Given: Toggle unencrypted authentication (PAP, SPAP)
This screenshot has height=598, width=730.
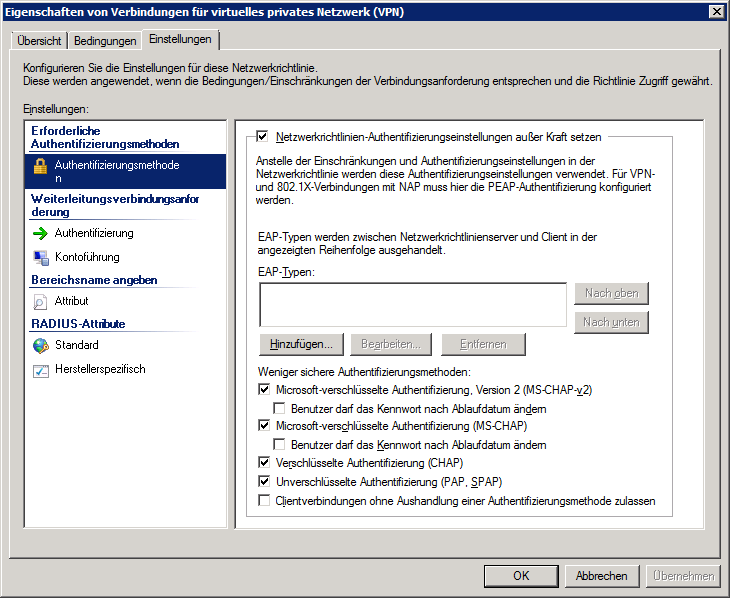Looking at the screenshot, I should pyautogui.click(x=264, y=481).
